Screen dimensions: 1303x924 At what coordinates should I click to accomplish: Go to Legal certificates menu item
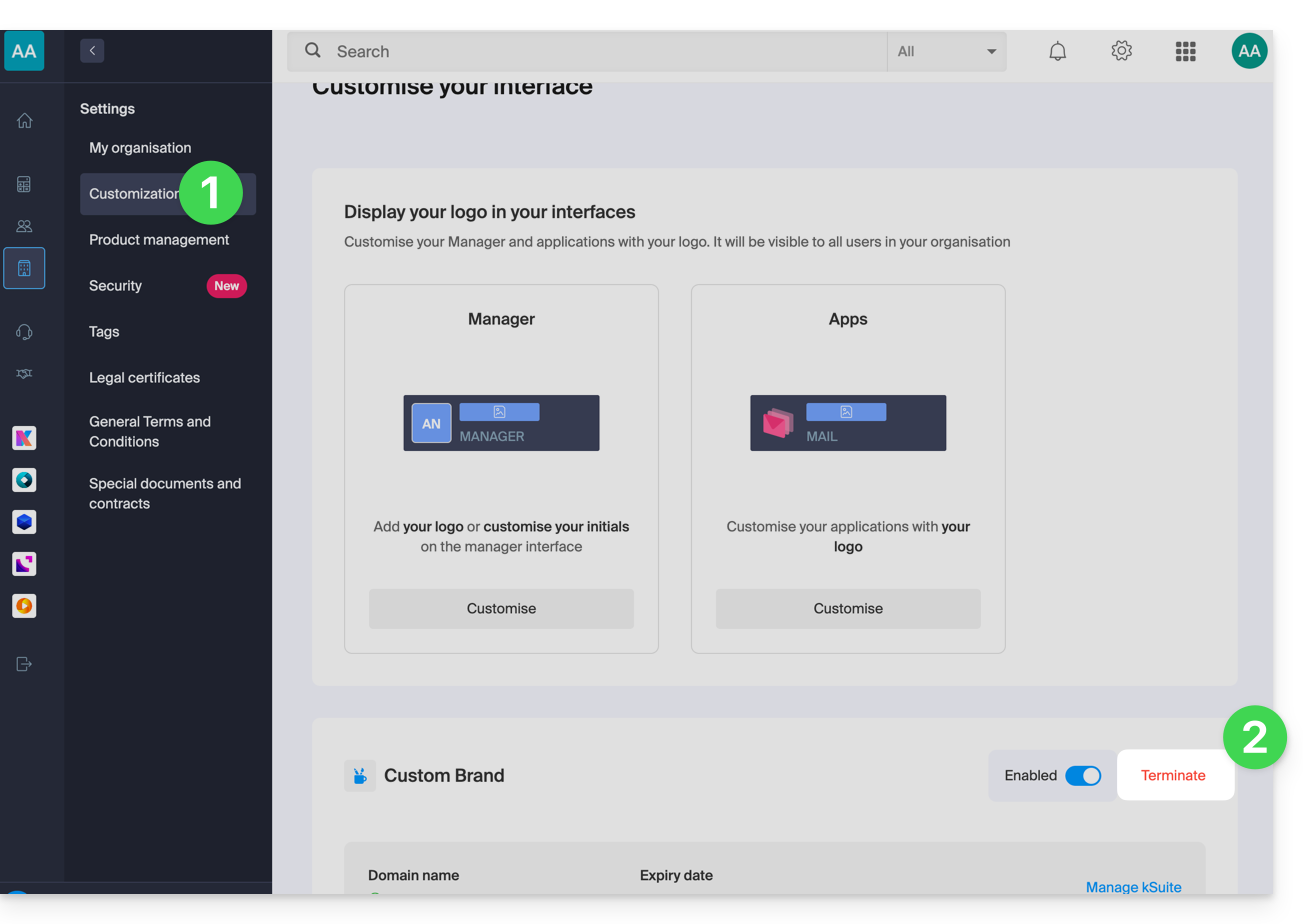pos(144,378)
